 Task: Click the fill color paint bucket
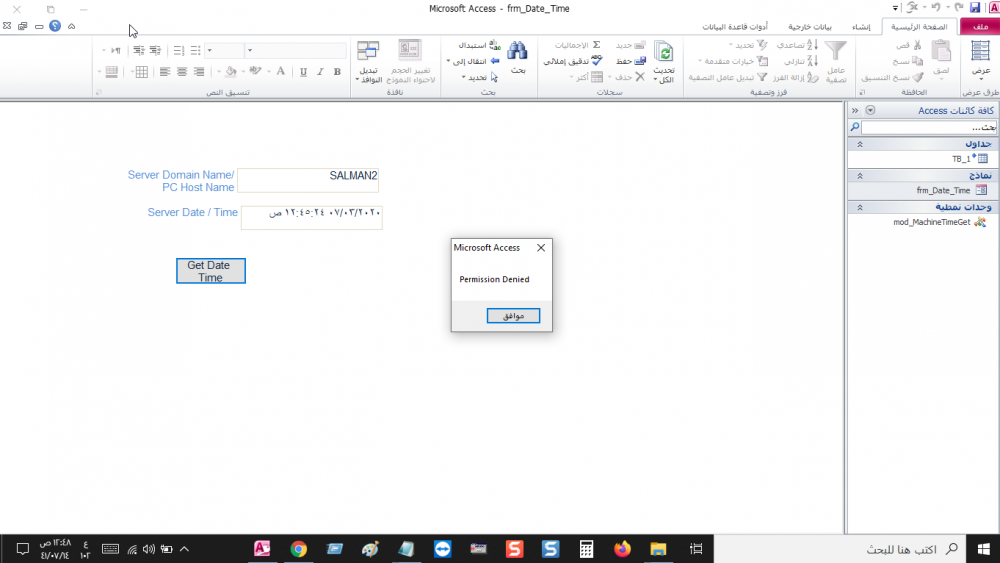coord(231,71)
